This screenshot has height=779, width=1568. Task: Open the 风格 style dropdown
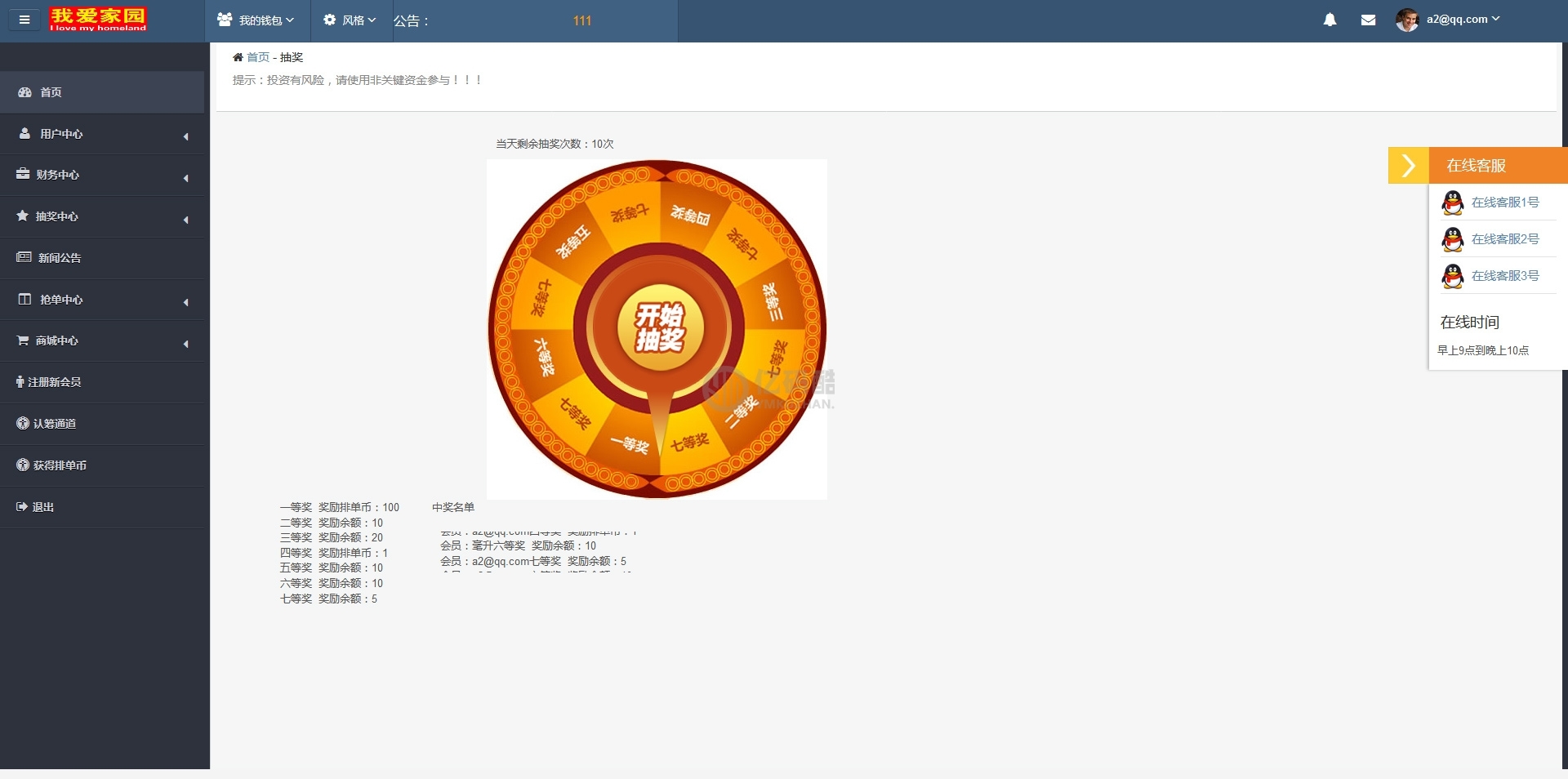pos(350,20)
